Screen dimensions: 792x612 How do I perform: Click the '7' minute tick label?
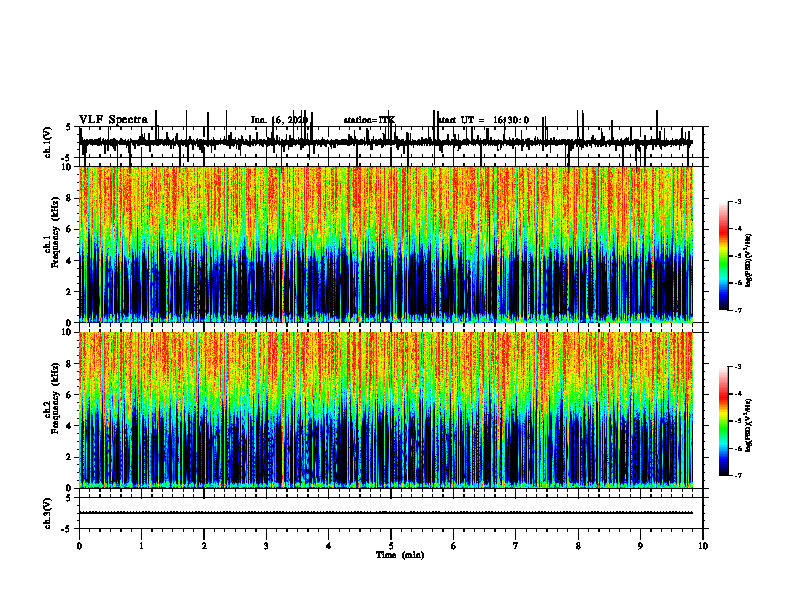(x=516, y=546)
